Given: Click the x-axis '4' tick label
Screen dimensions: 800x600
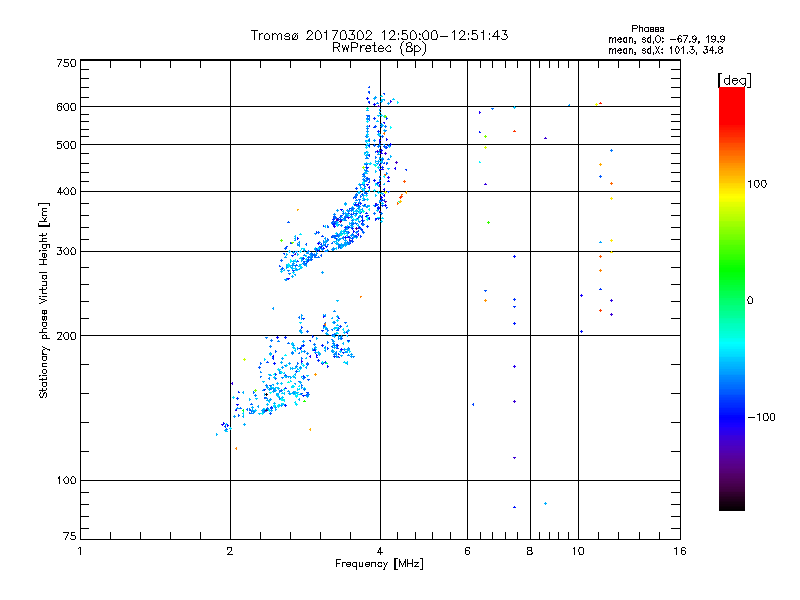Looking at the screenshot, I should [x=380, y=551].
